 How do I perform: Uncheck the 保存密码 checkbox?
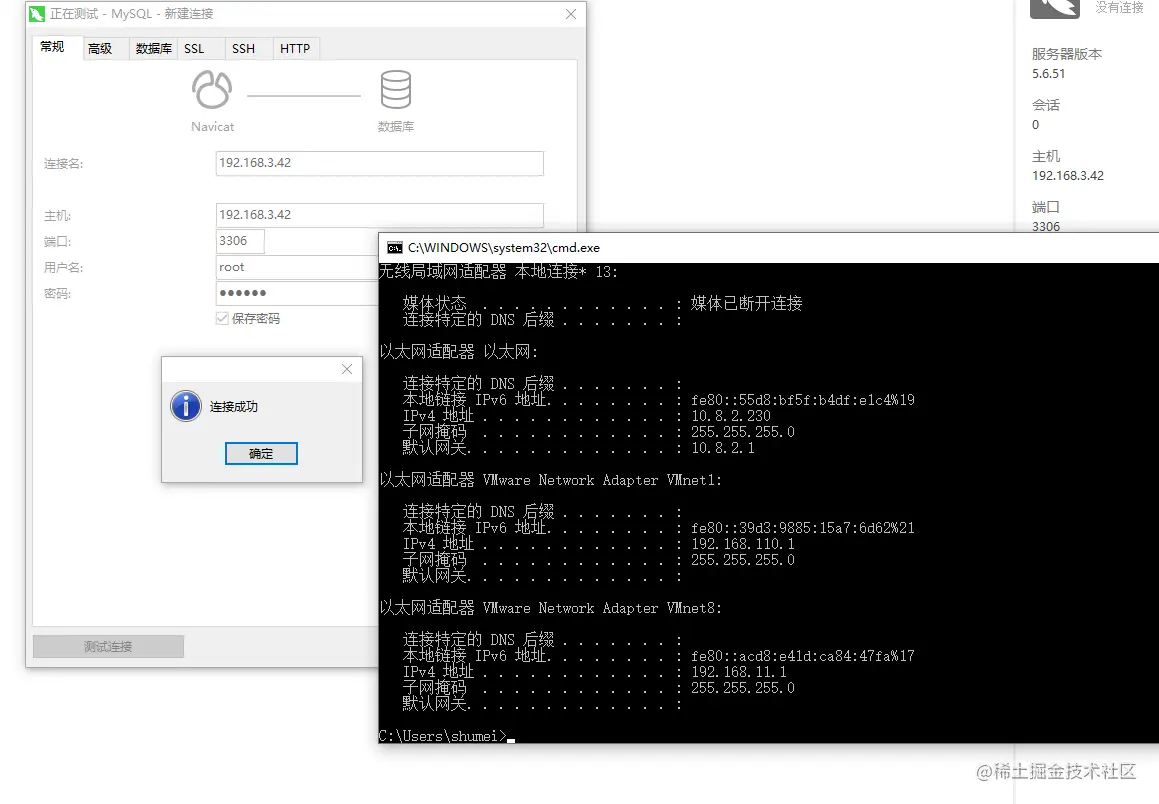pos(222,318)
